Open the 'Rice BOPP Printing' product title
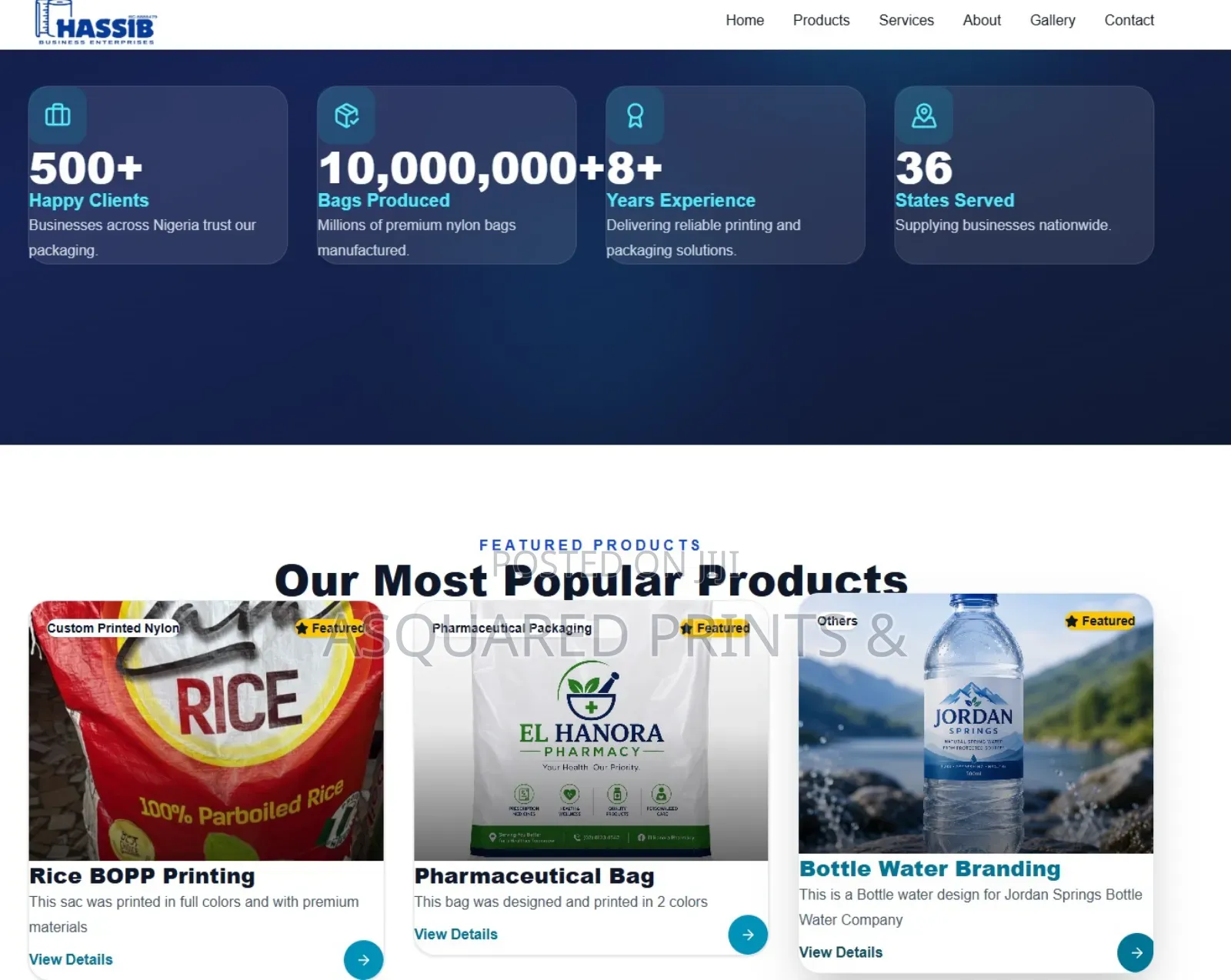The image size is (1231, 980). point(142,875)
